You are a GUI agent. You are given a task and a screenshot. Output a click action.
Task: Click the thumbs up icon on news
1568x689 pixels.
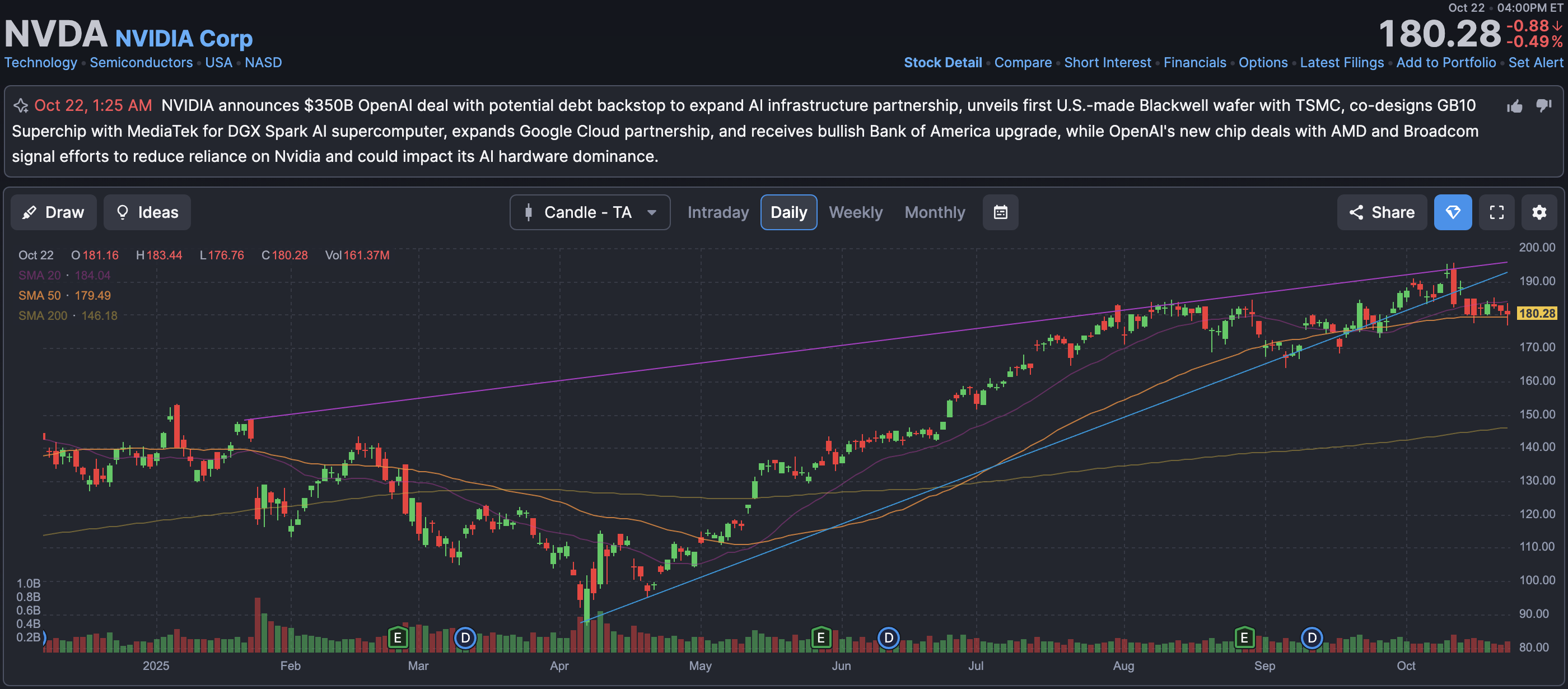pos(1514,106)
